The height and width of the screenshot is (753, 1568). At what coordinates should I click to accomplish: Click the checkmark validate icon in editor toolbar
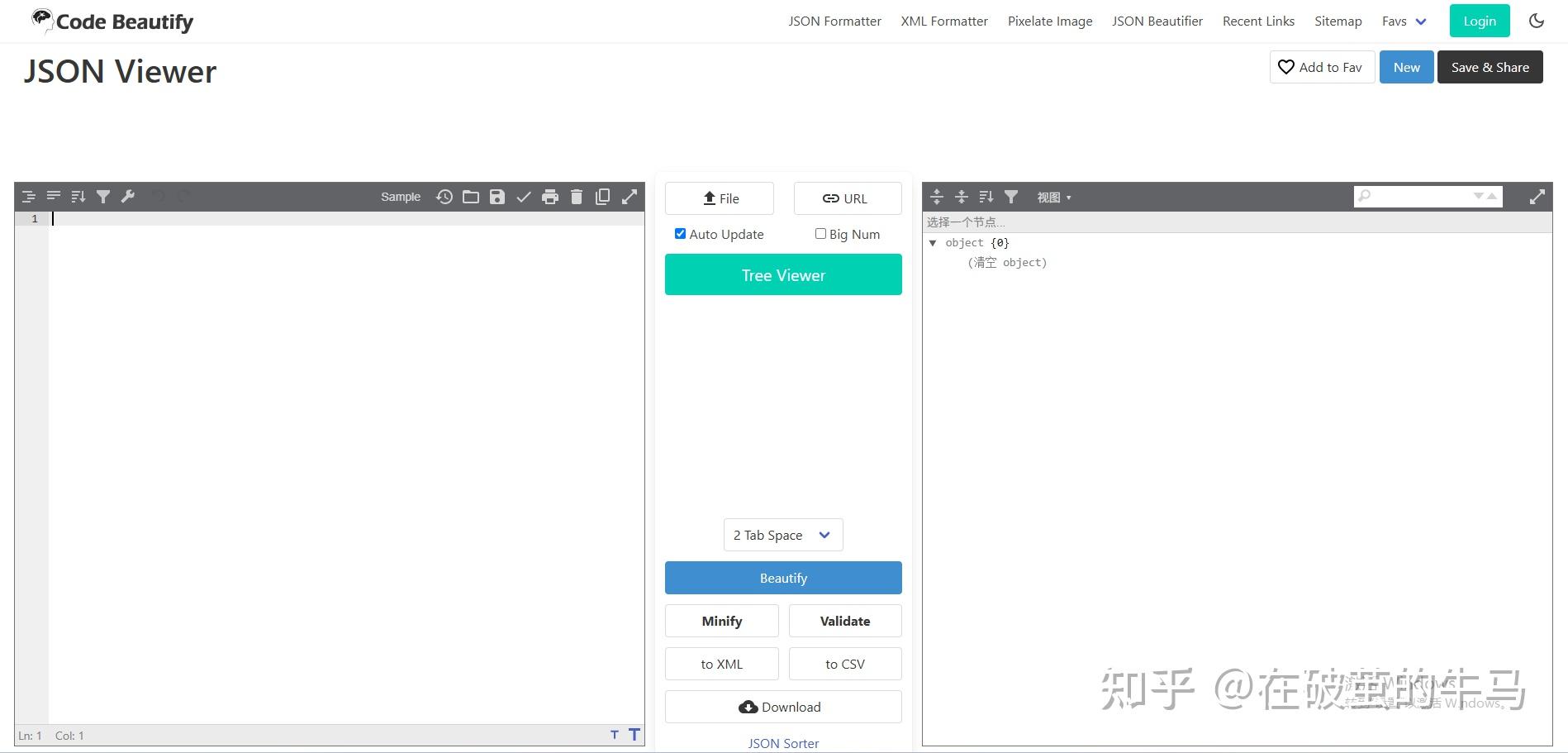[x=524, y=197]
